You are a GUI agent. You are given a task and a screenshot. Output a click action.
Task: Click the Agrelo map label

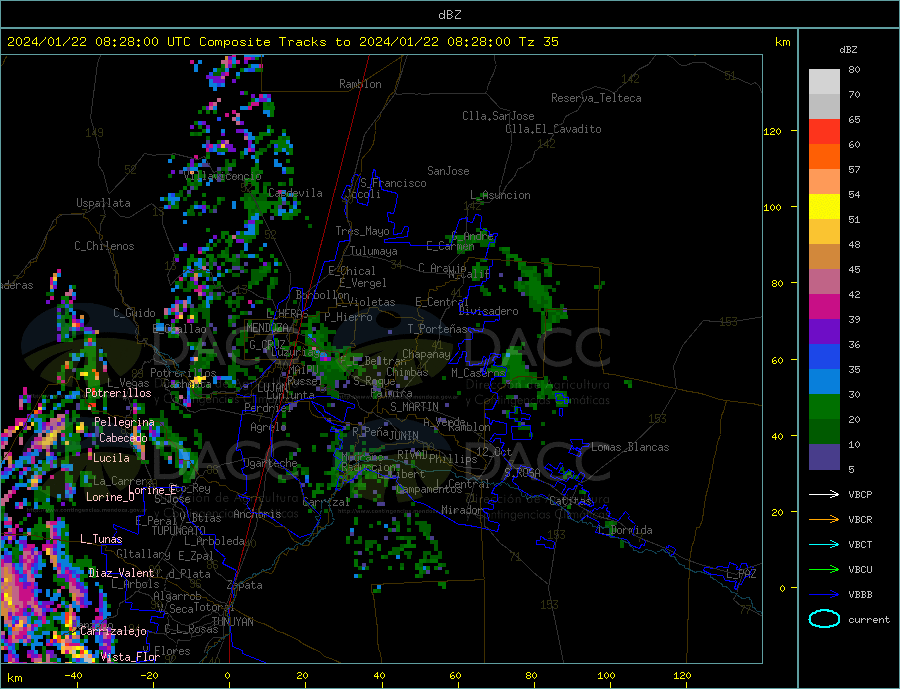pyautogui.click(x=268, y=427)
